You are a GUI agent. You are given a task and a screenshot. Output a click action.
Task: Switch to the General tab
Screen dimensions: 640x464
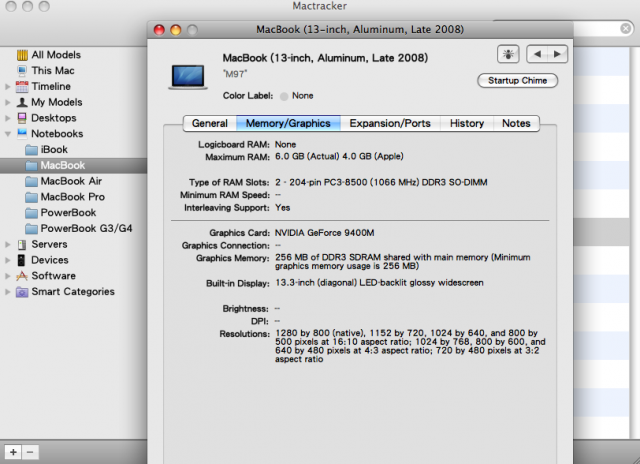pos(210,123)
